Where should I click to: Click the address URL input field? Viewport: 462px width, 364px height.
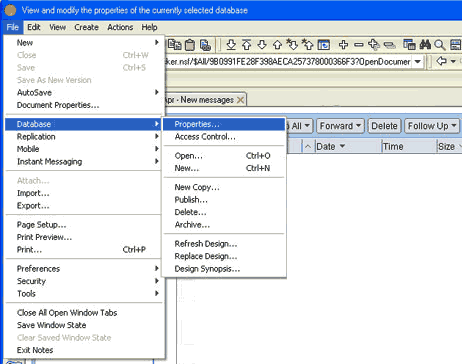click(289, 62)
